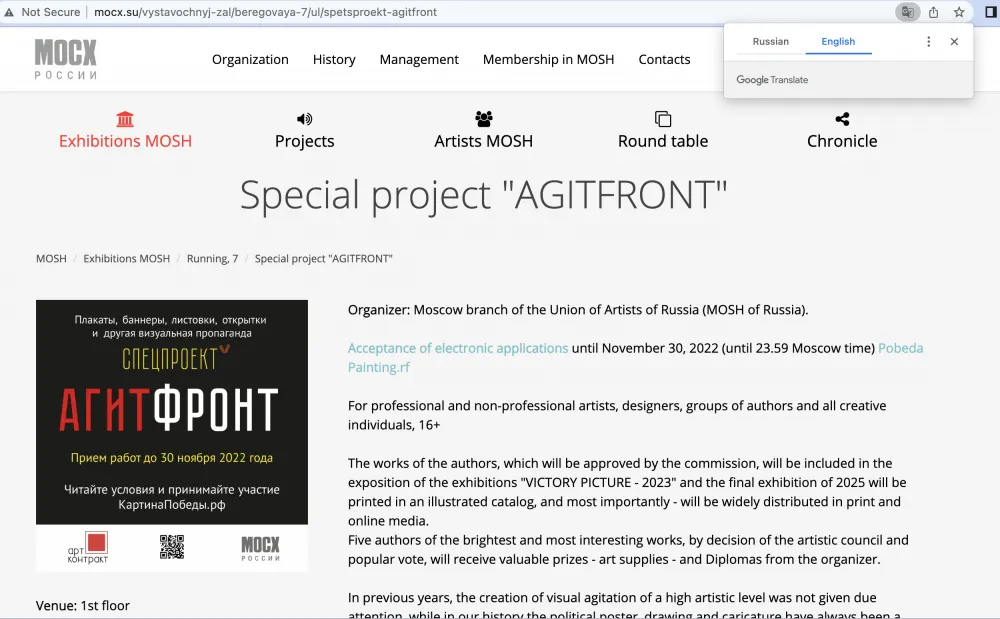Click the MOSH Russia logo
Screen dimensions: 1000x619
coord(66,59)
